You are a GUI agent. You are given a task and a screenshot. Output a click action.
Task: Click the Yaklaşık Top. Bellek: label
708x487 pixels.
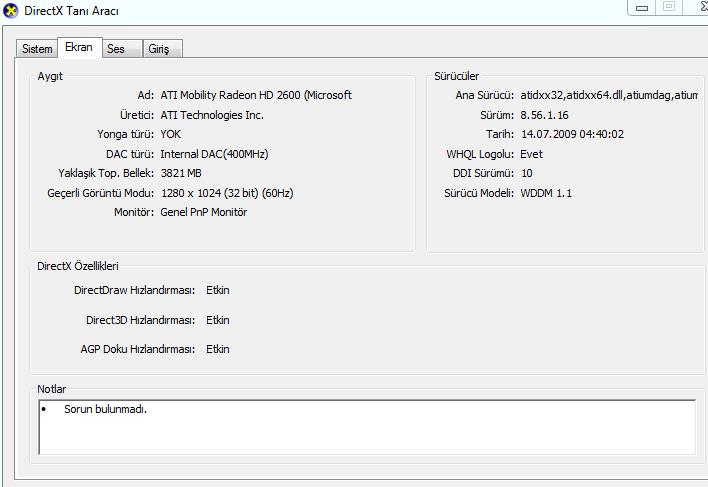click(106, 173)
